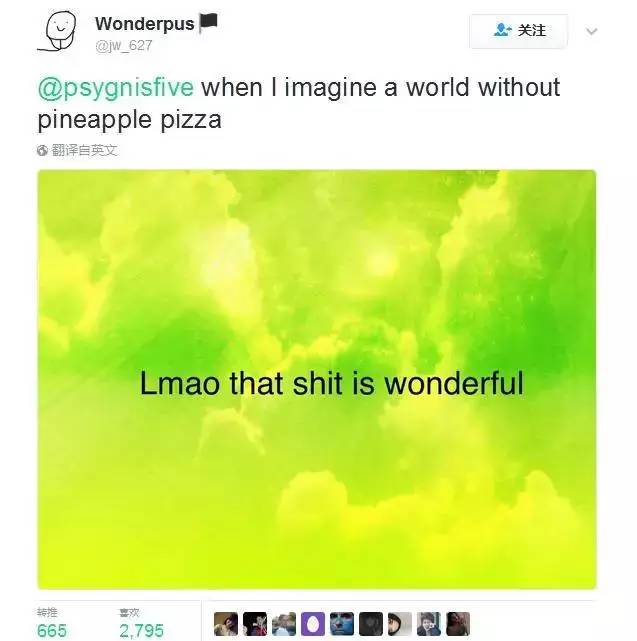Image resolution: width=637 pixels, height=641 pixels.
Task: Open the dark avatar right of blue face
Action: click(371, 624)
